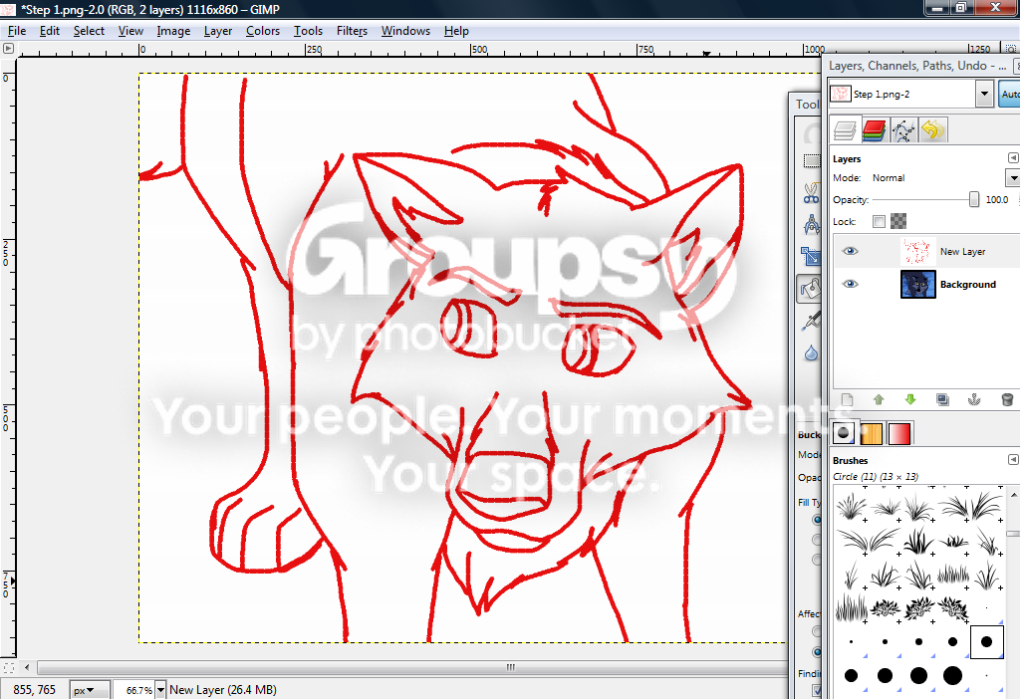Open the image selector dropdown arrow

pyautogui.click(x=985, y=94)
